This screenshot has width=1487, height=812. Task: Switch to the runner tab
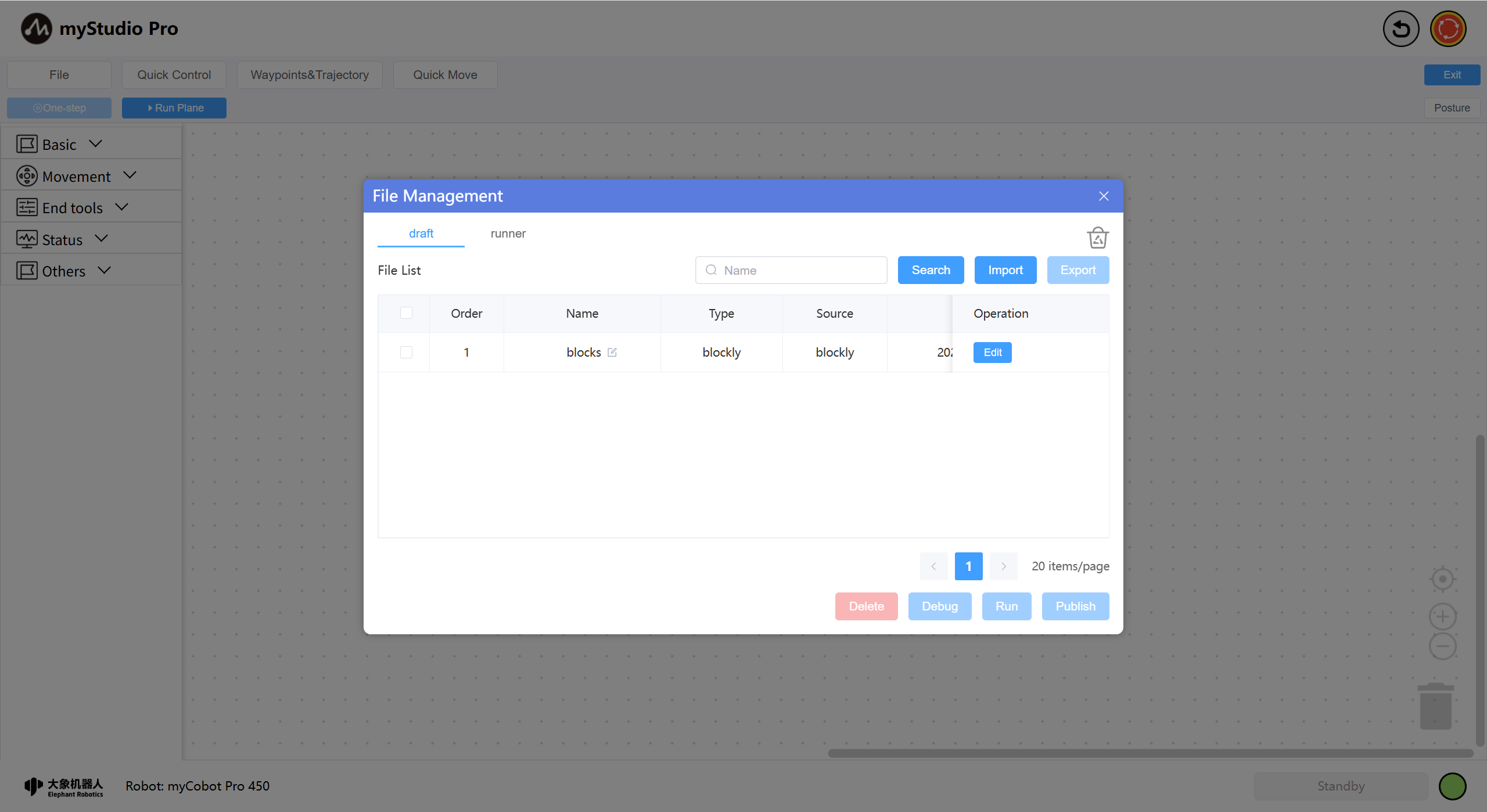[x=508, y=233]
